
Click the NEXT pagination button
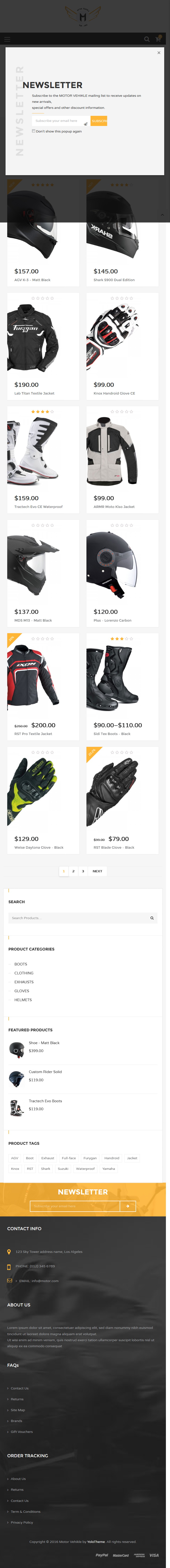(97, 871)
